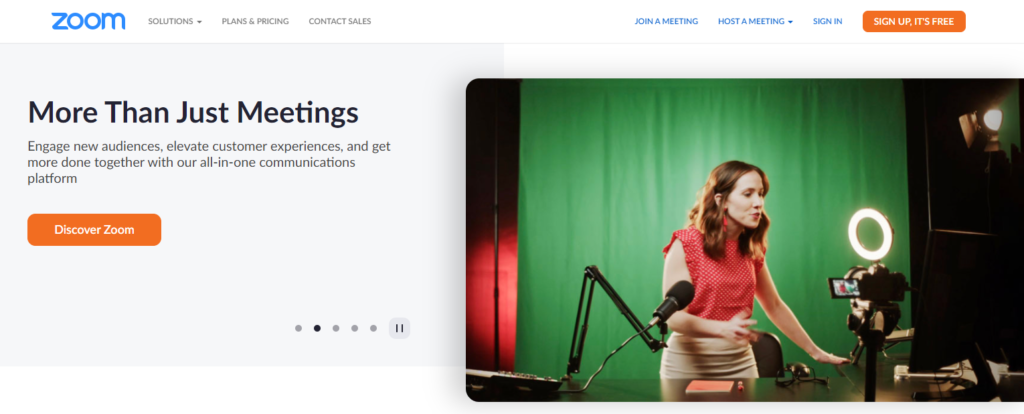Click the More Than Just Meetings headline
Image resolution: width=1024 pixels, height=414 pixels.
click(193, 111)
